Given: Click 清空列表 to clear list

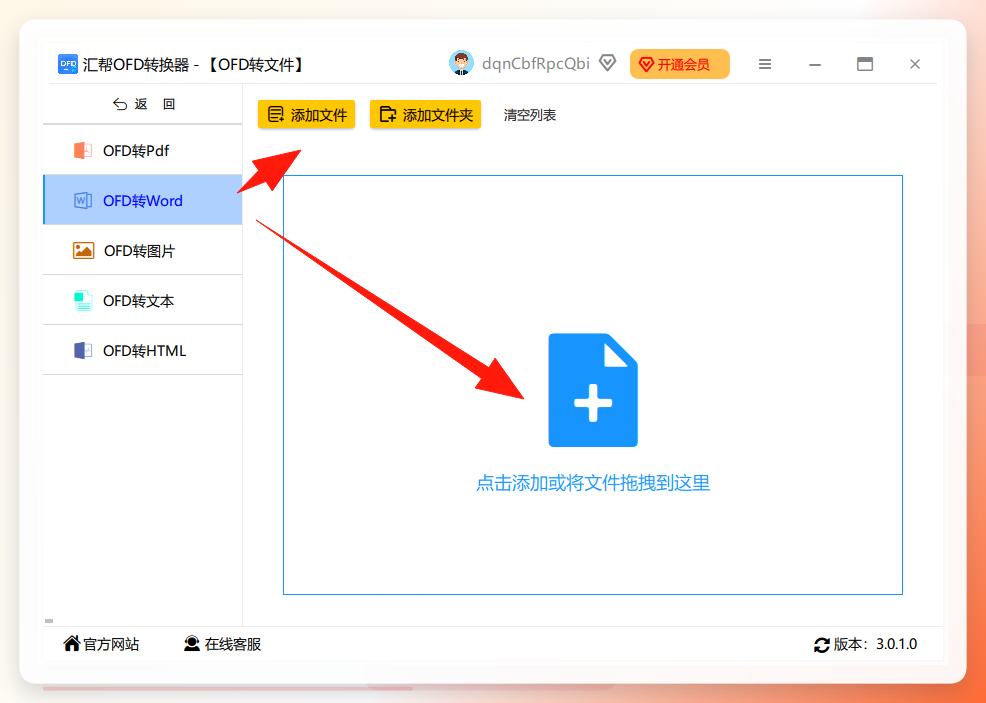Looking at the screenshot, I should [529, 115].
